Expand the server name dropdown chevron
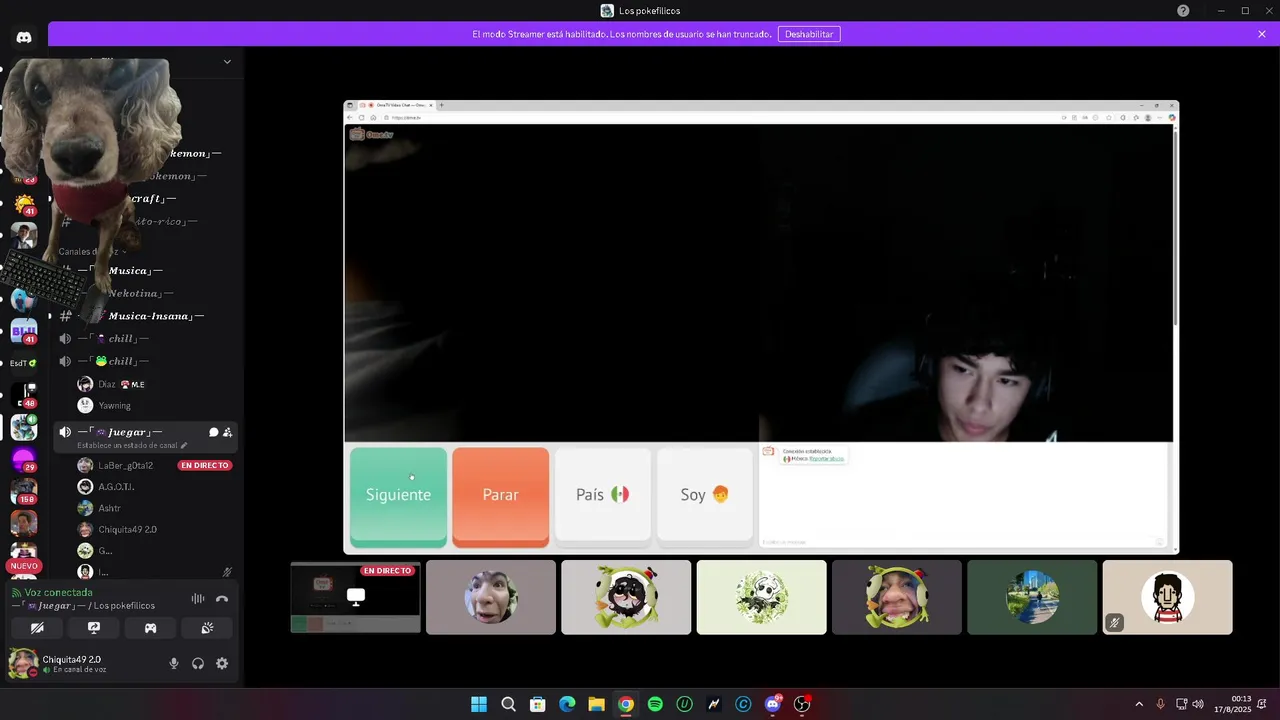Image resolution: width=1280 pixels, height=720 pixels. (x=227, y=61)
